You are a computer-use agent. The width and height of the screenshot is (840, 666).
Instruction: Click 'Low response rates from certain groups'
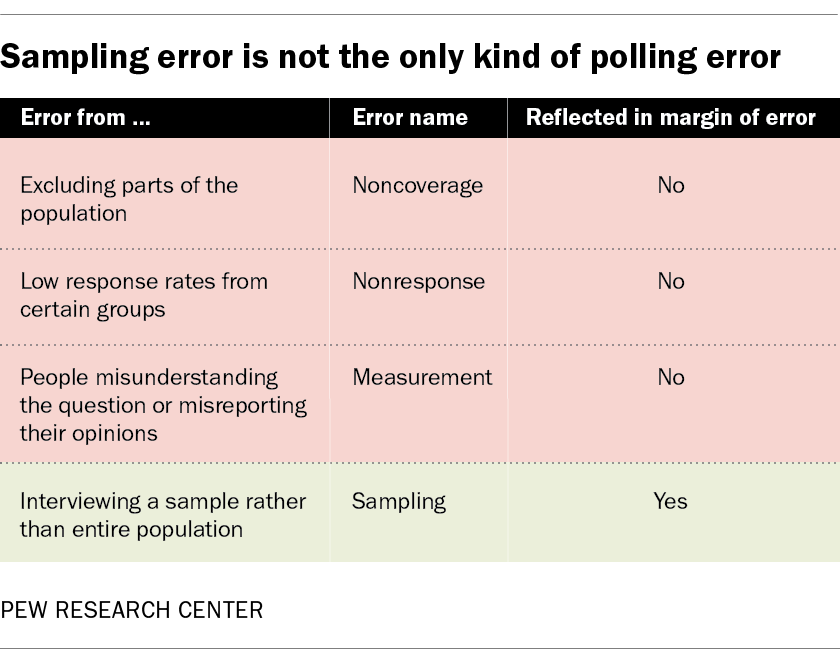point(144,295)
